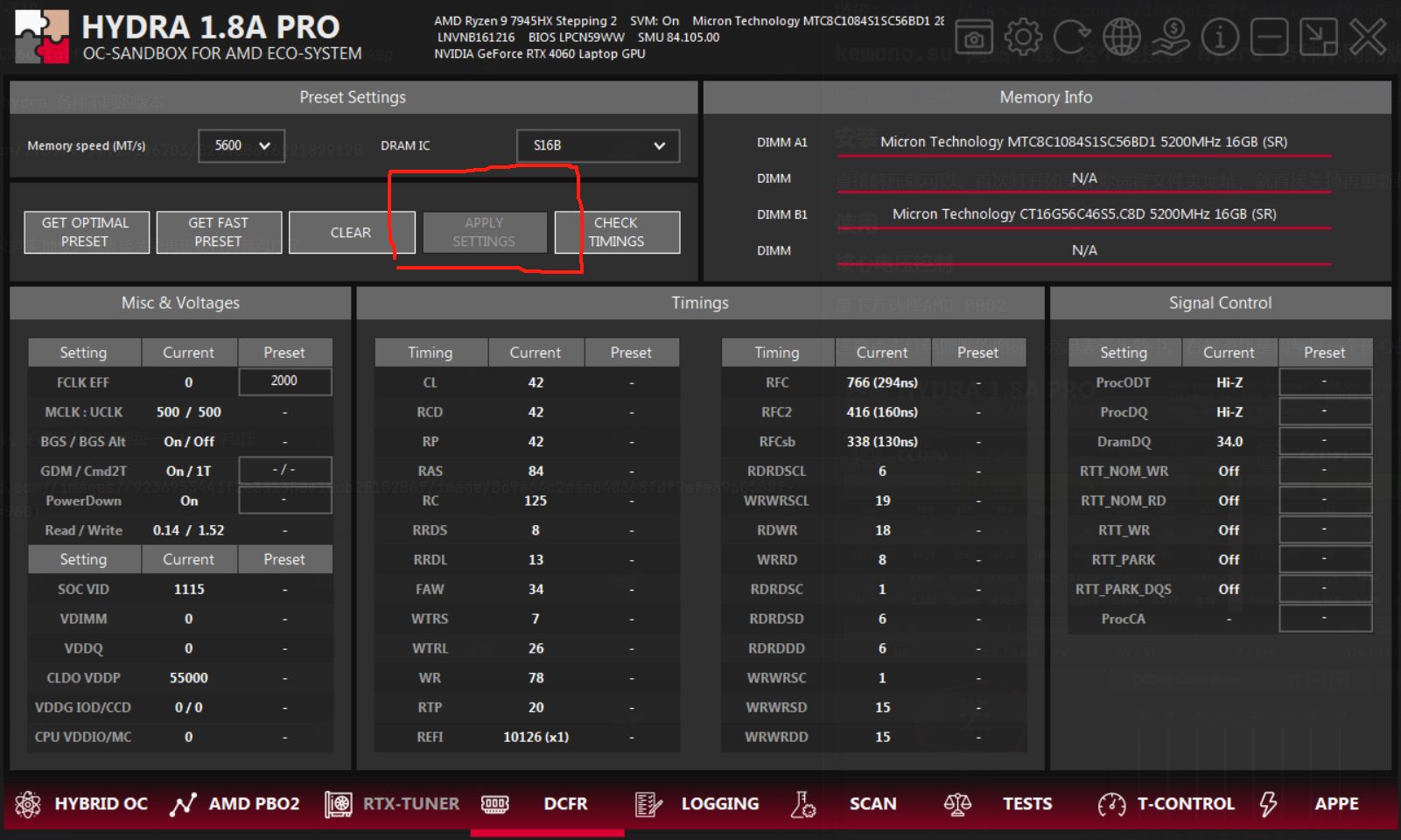
Task: Click the balance scale icon beside TESTS
Action: [x=957, y=804]
